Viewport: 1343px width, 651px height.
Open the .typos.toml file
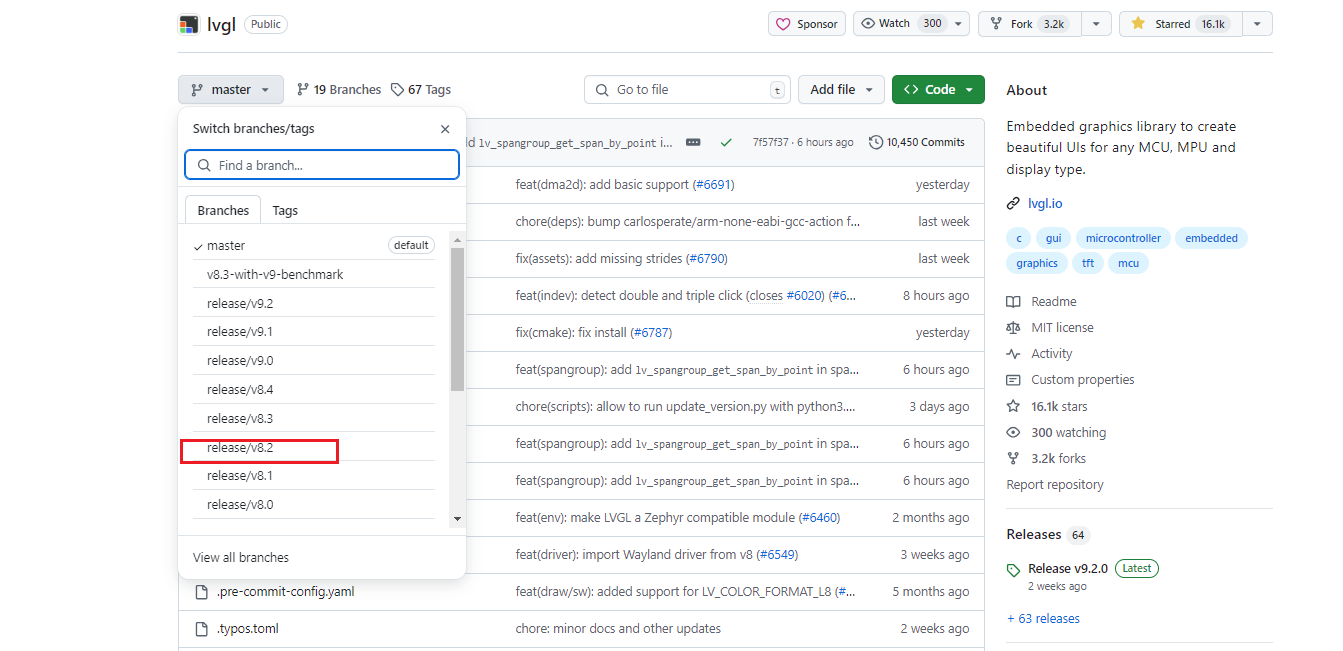(247, 629)
